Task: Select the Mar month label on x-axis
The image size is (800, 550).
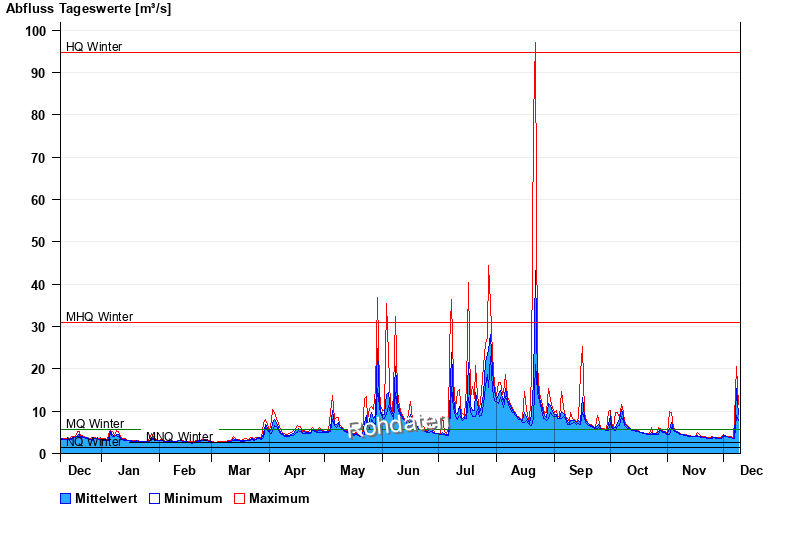Action: coord(240,470)
